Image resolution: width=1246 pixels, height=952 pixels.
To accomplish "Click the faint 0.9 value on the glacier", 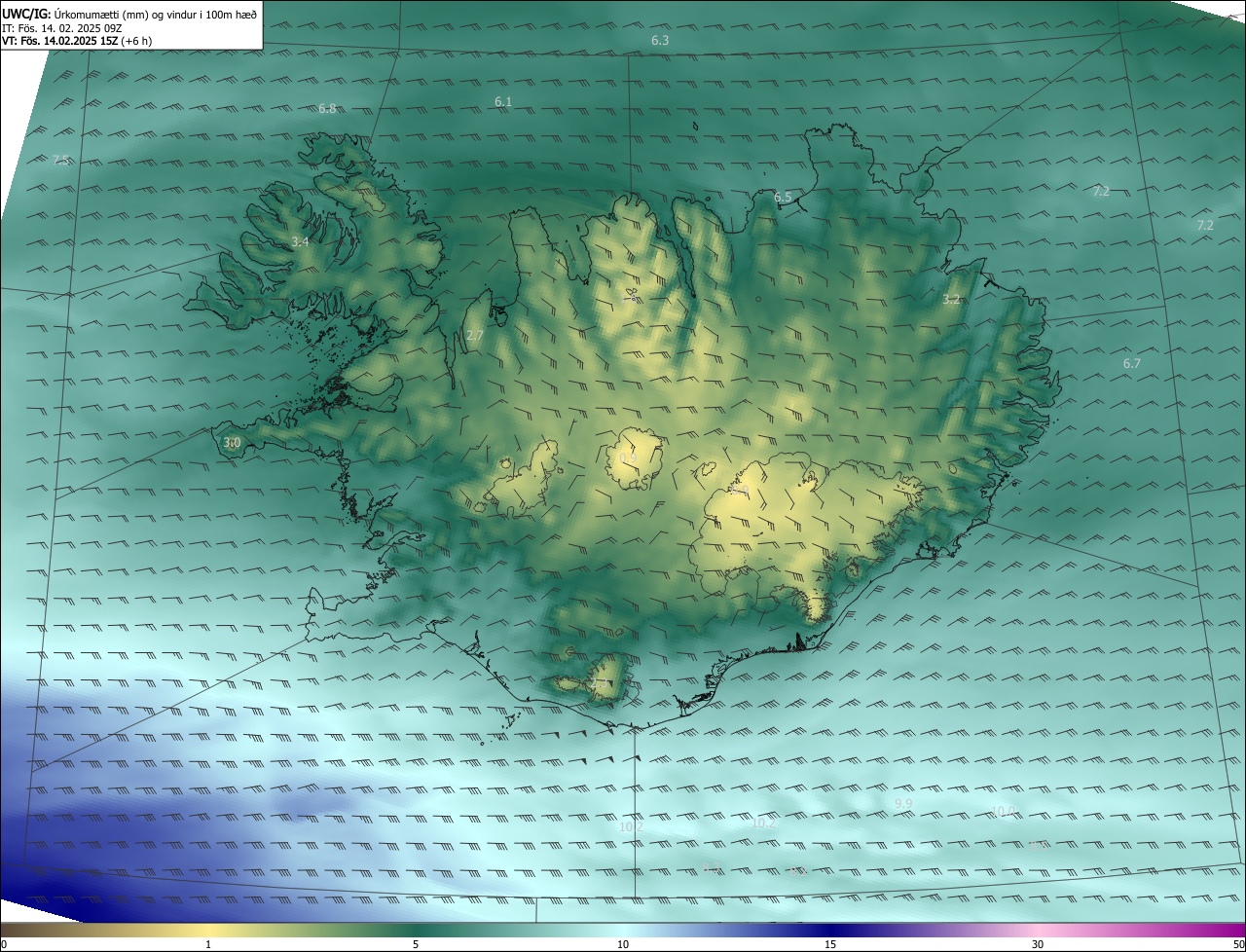I will (629, 458).
